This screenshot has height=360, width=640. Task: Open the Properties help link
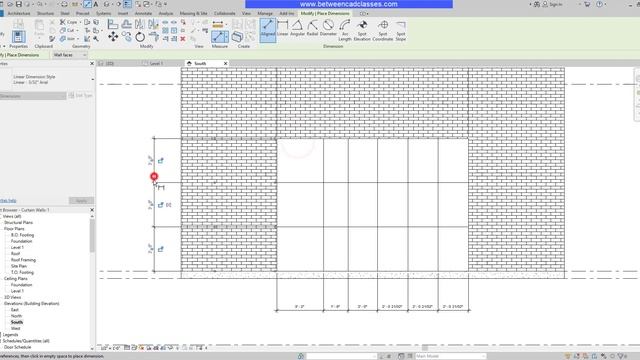tap(8, 201)
